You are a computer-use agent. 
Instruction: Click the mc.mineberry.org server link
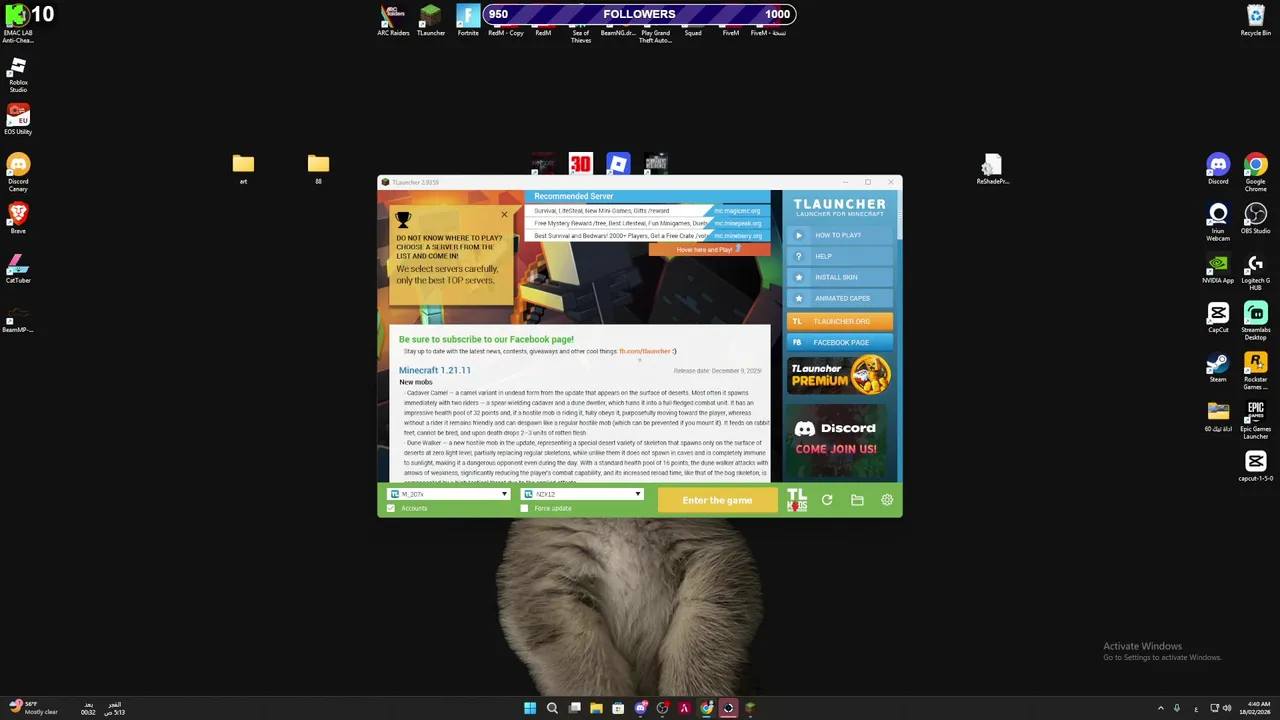pyautogui.click(x=738, y=236)
